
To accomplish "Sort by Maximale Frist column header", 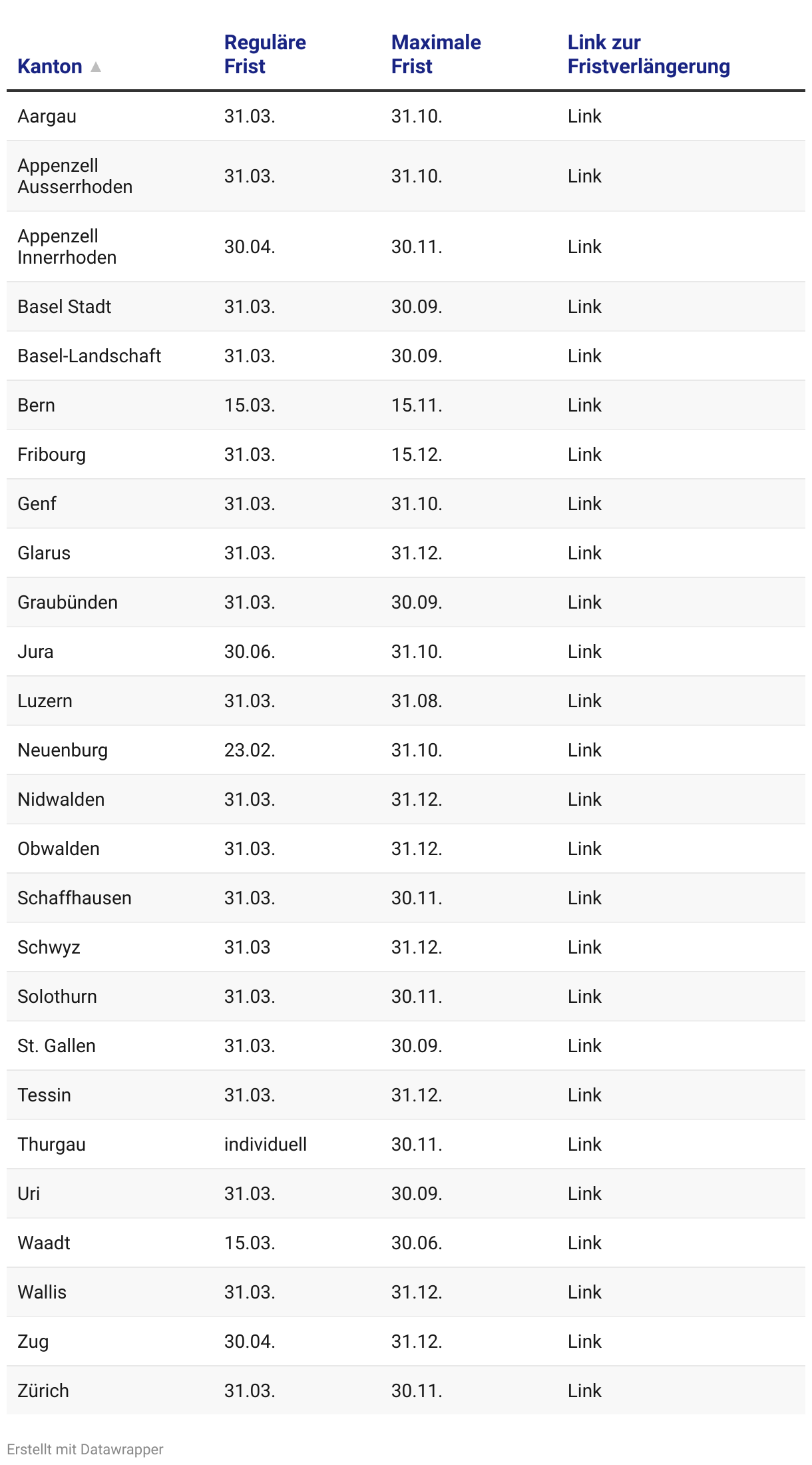I will click(435, 55).
